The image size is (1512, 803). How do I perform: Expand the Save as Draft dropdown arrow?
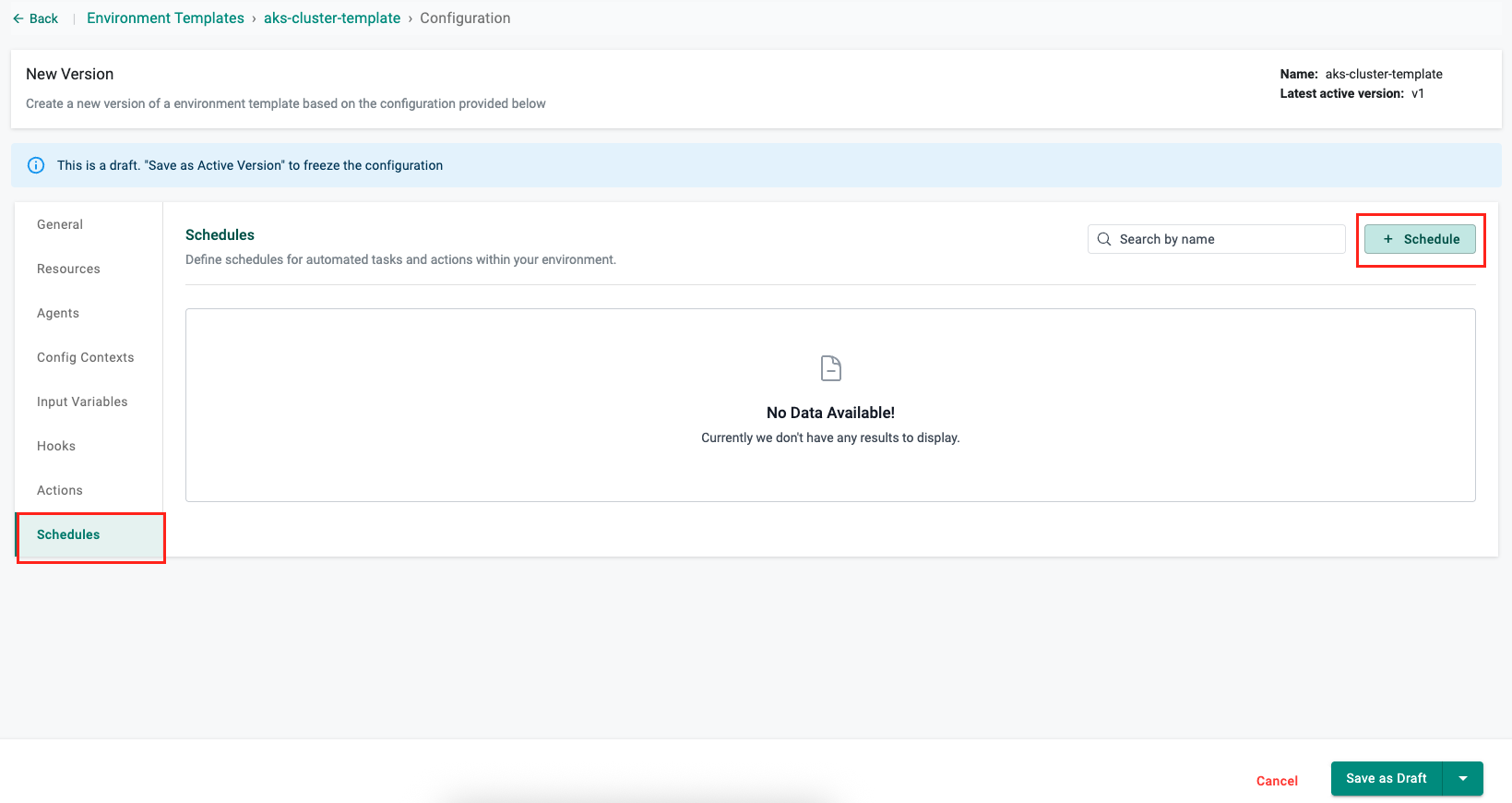coord(1463,778)
